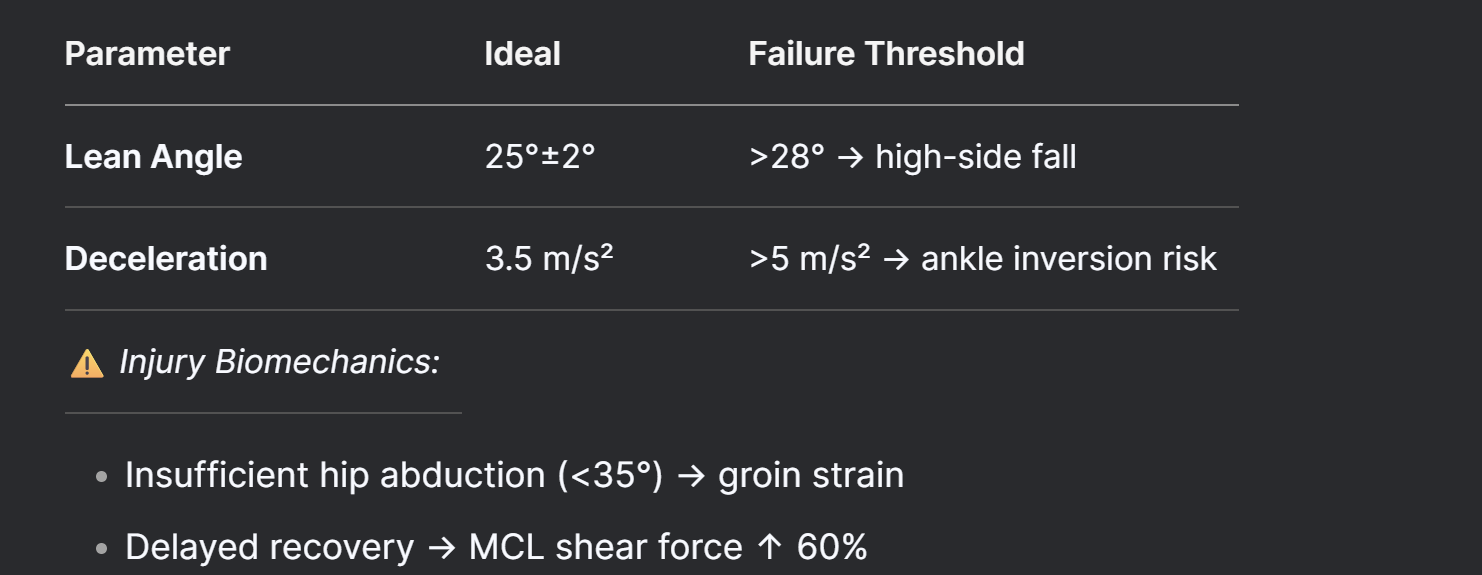Click the Ideal column header
The image size is (1482, 575).
(x=522, y=53)
